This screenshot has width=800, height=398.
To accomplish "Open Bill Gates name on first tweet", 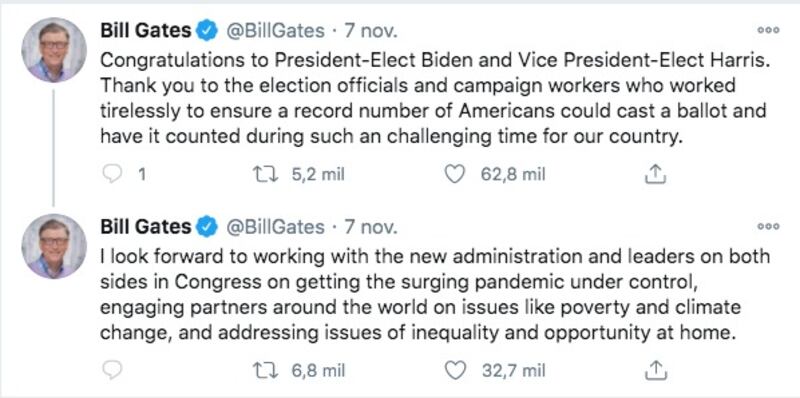I will pyautogui.click(x=146, y=31).
